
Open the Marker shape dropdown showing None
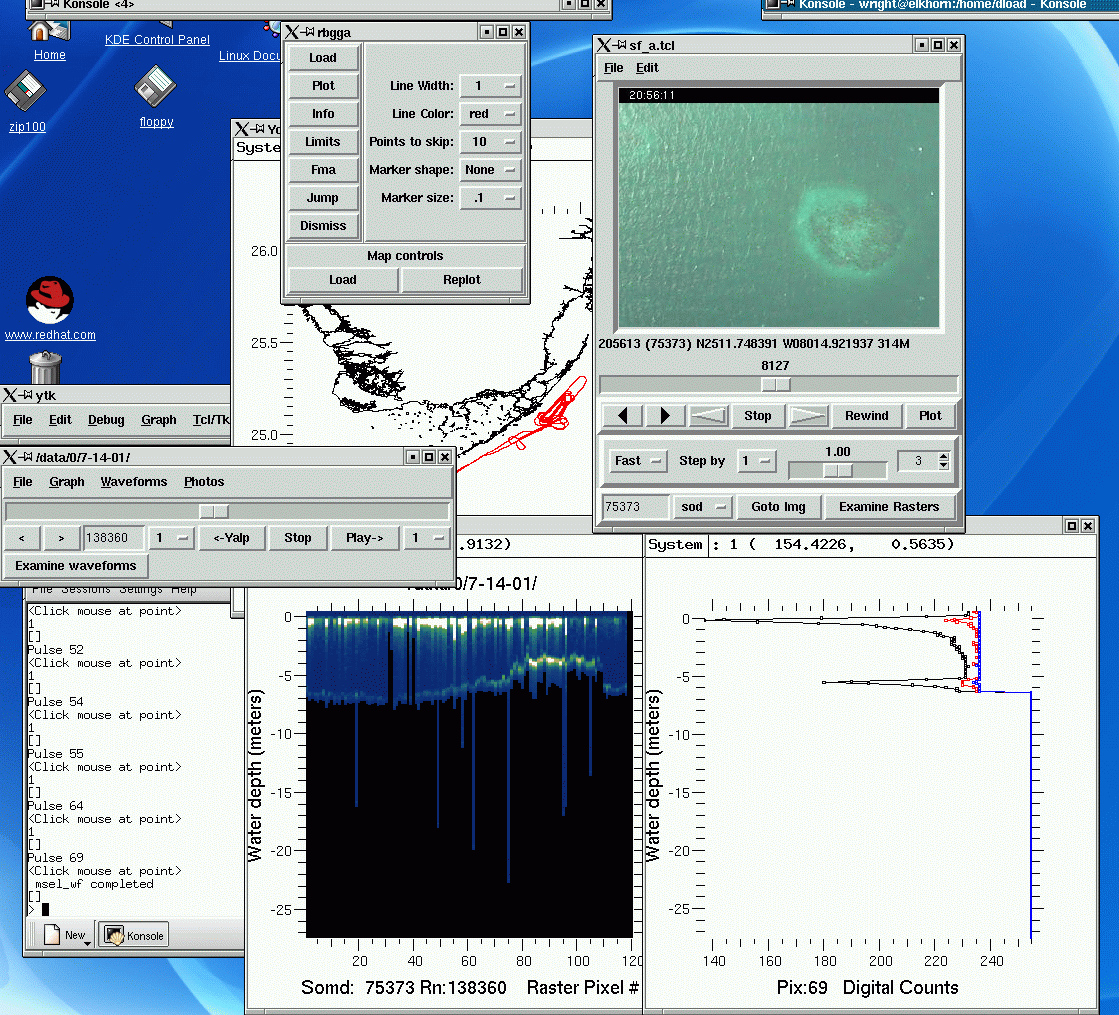click(490, 170)
